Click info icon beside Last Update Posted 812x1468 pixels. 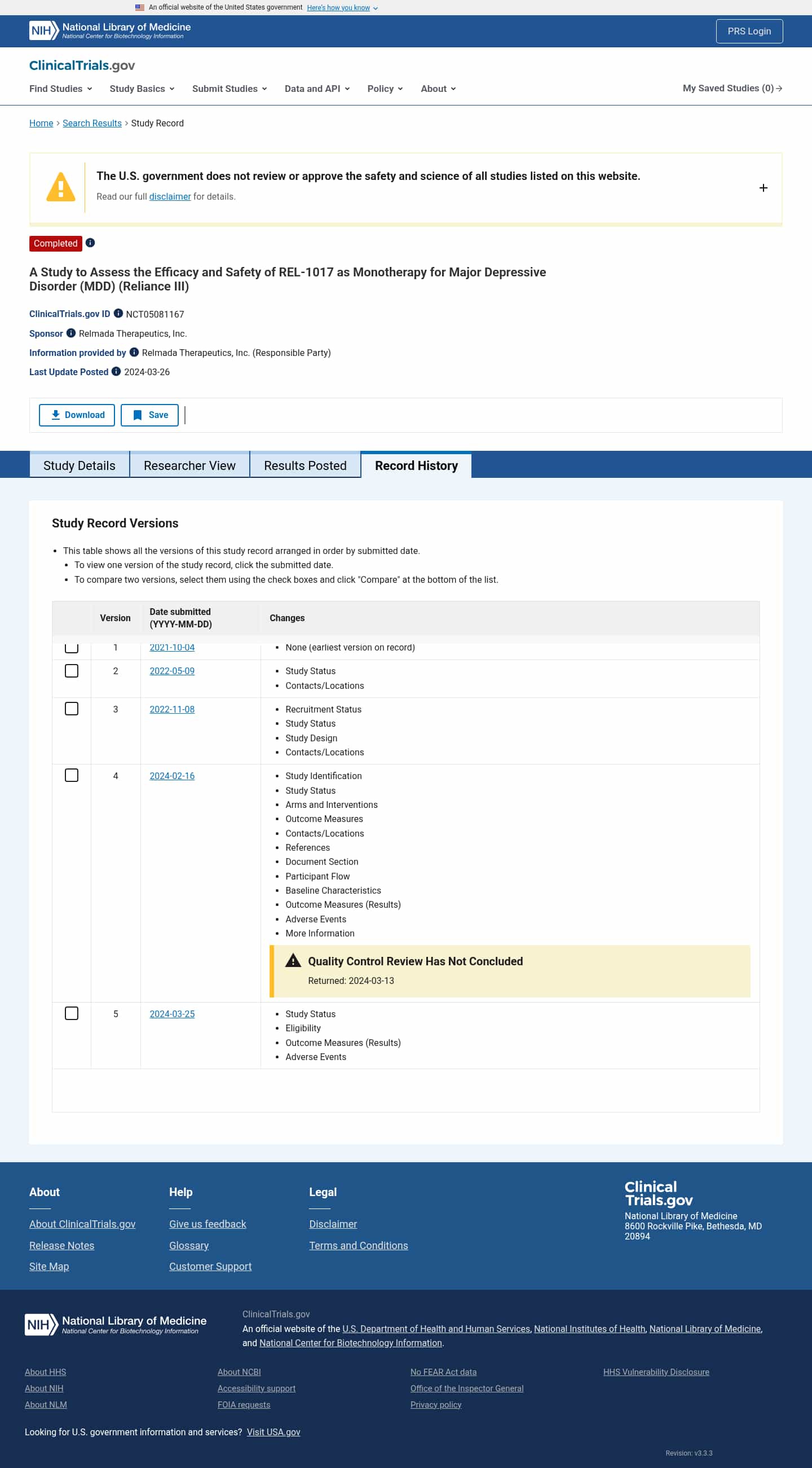tap(116, 372)
